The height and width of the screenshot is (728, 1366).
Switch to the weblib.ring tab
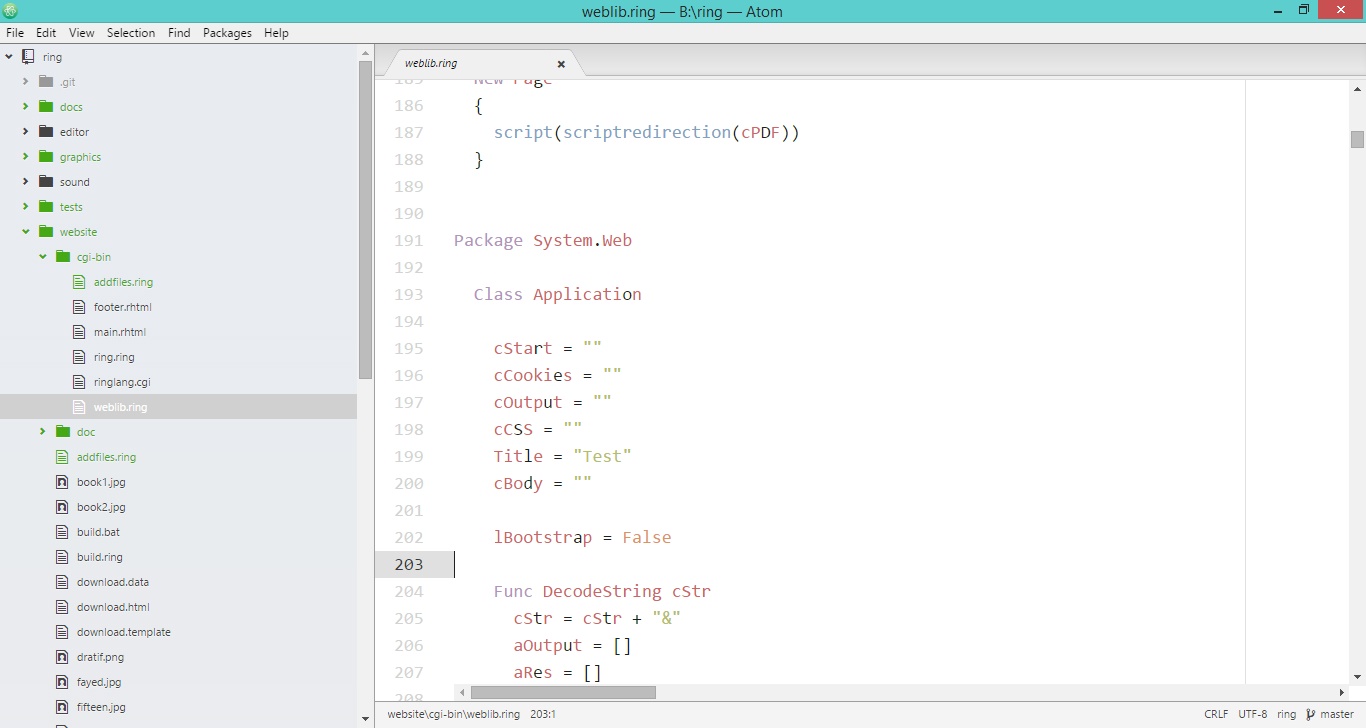coord(431,62)
